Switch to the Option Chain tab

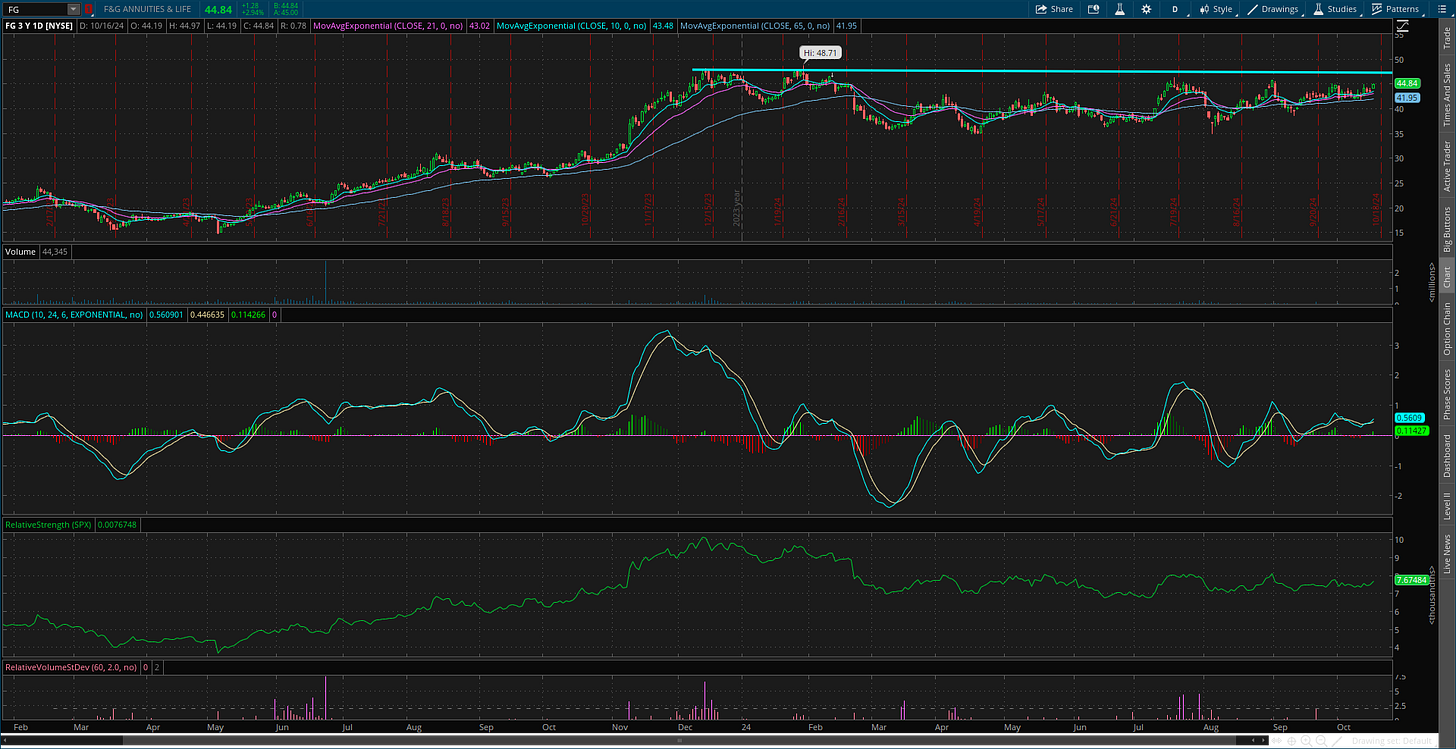click(1447, 327)
